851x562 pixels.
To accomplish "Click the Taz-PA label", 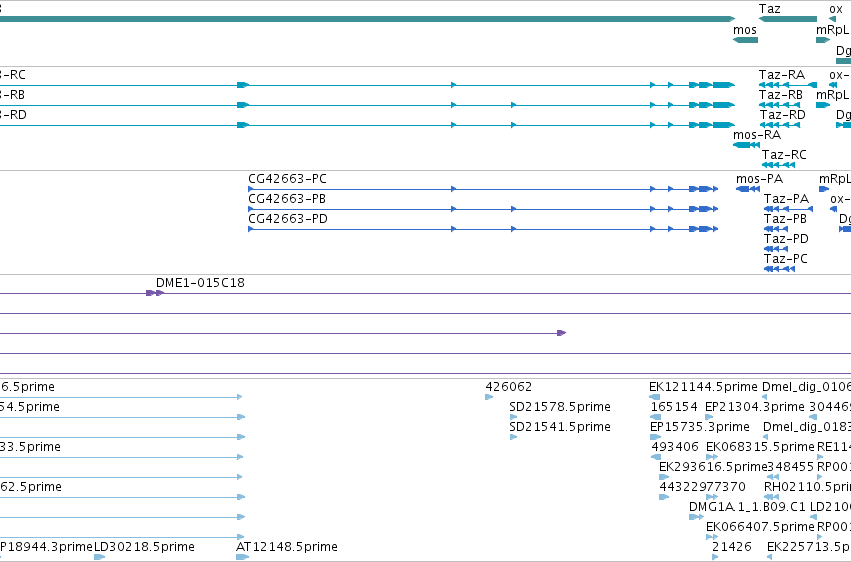I will (786, 199).
